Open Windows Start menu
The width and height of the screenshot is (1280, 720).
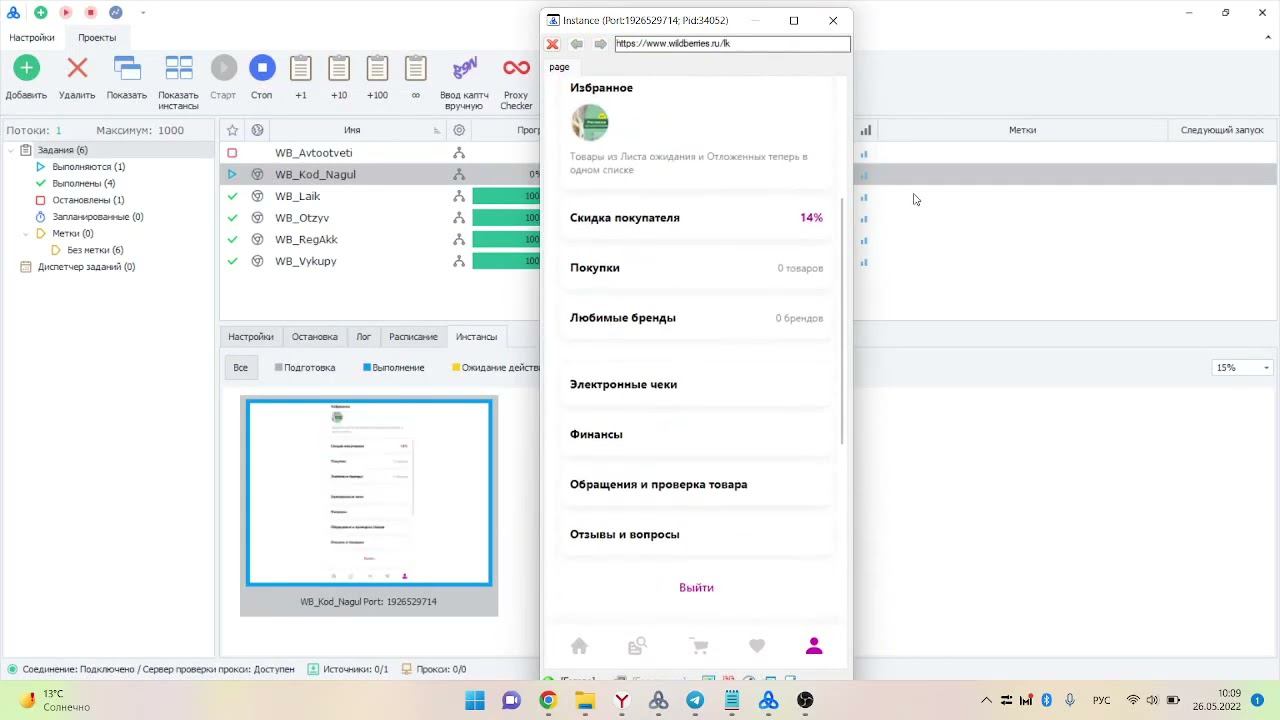pyautogui.click(x=475, y=701)
